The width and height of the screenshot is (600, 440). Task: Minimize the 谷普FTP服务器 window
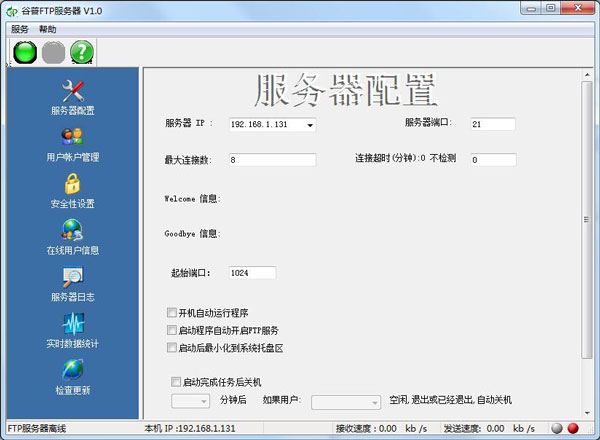pyautogui.click(x=531, y=8)
